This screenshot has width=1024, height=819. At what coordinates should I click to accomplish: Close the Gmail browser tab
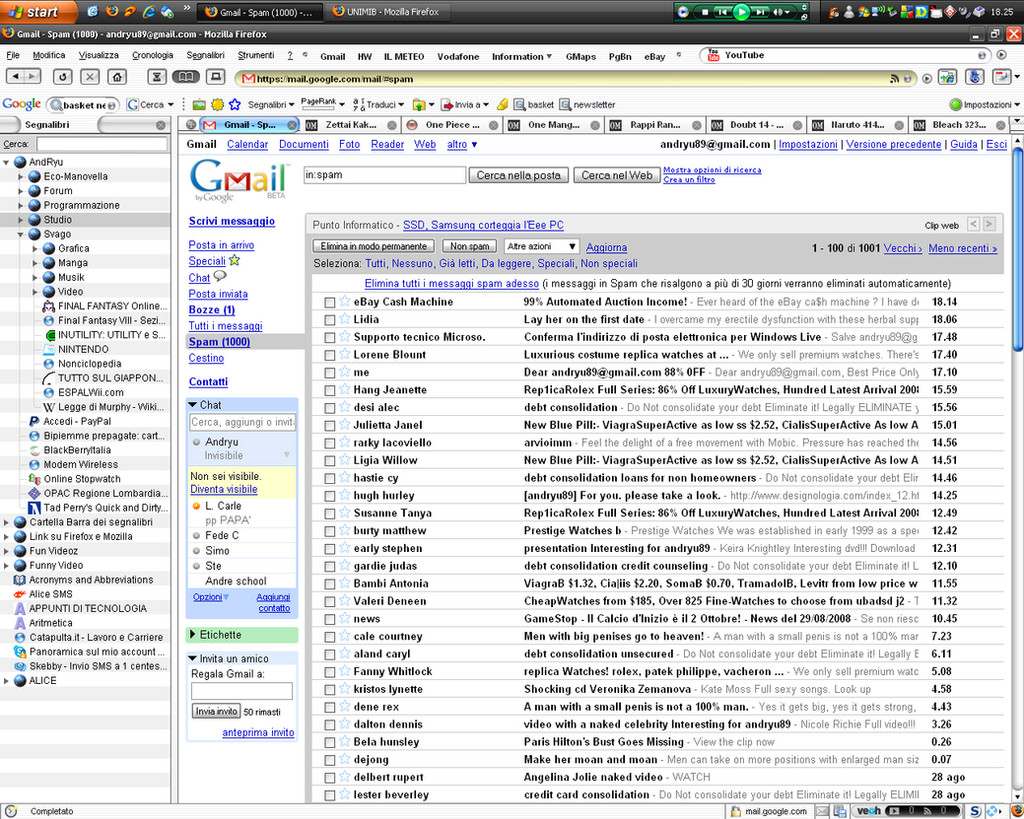[x=292, y=125]
